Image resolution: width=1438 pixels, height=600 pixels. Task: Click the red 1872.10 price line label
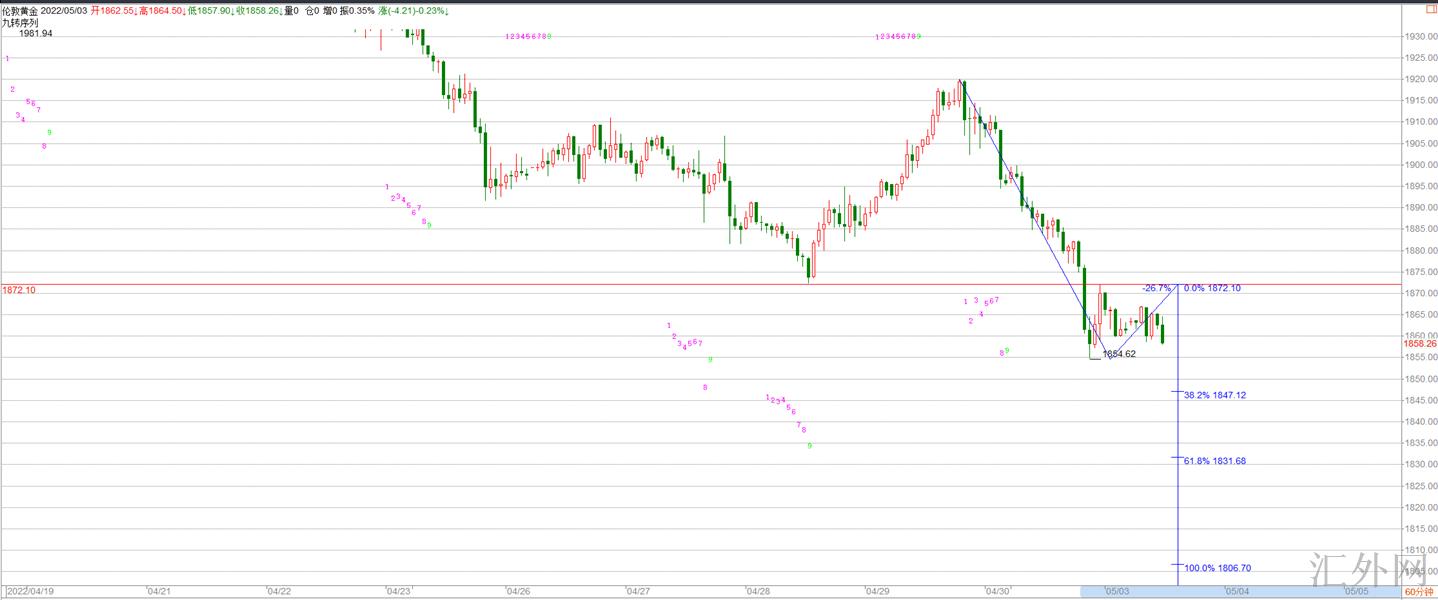(x=19, y=290)
